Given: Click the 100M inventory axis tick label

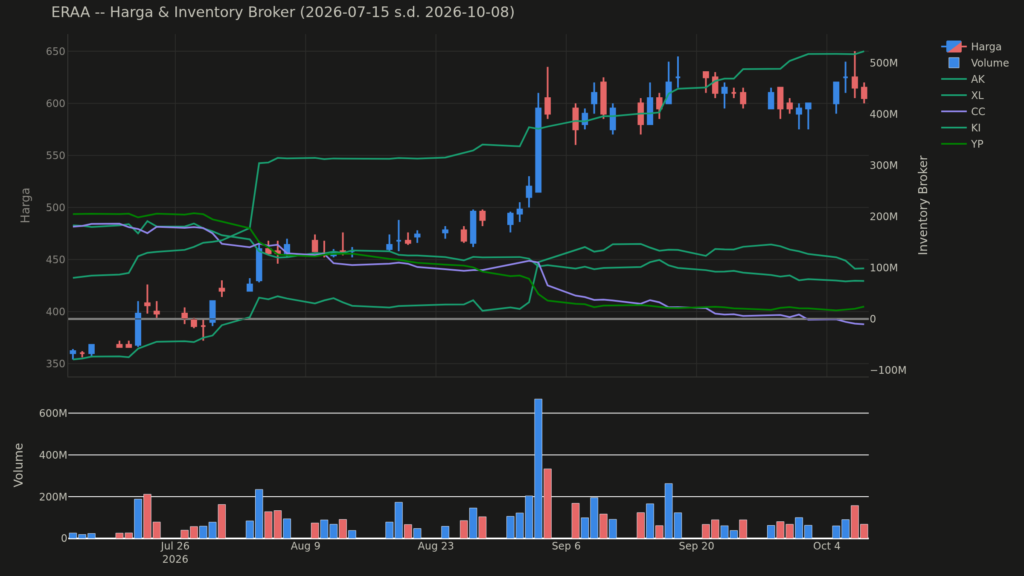Looking at the screenshot, I should (x=884, y=268).
